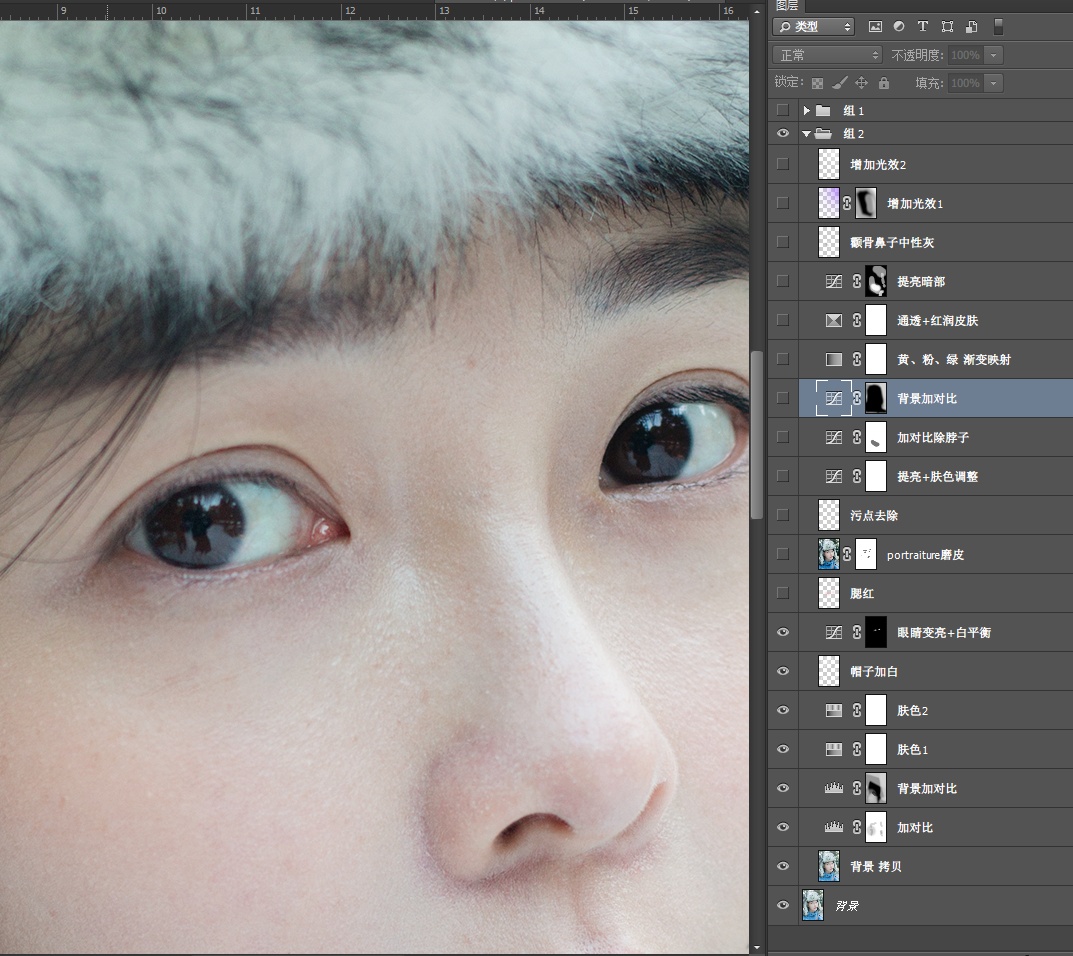The height and width of the screenshot is (956, 1073).
Task: Select the portraiture磨皮 layer thumbnail
Action: (829, 554)
